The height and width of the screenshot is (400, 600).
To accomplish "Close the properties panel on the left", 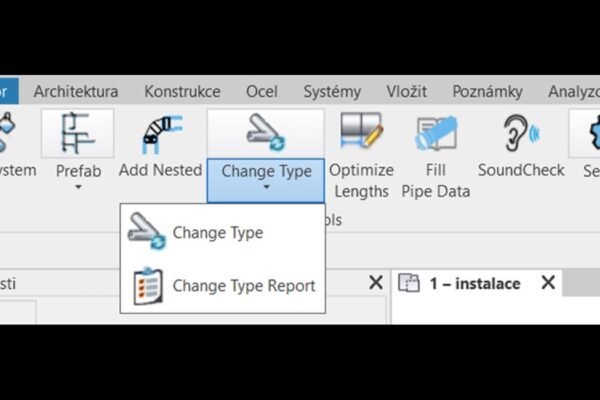I will [x=376, y=283].
